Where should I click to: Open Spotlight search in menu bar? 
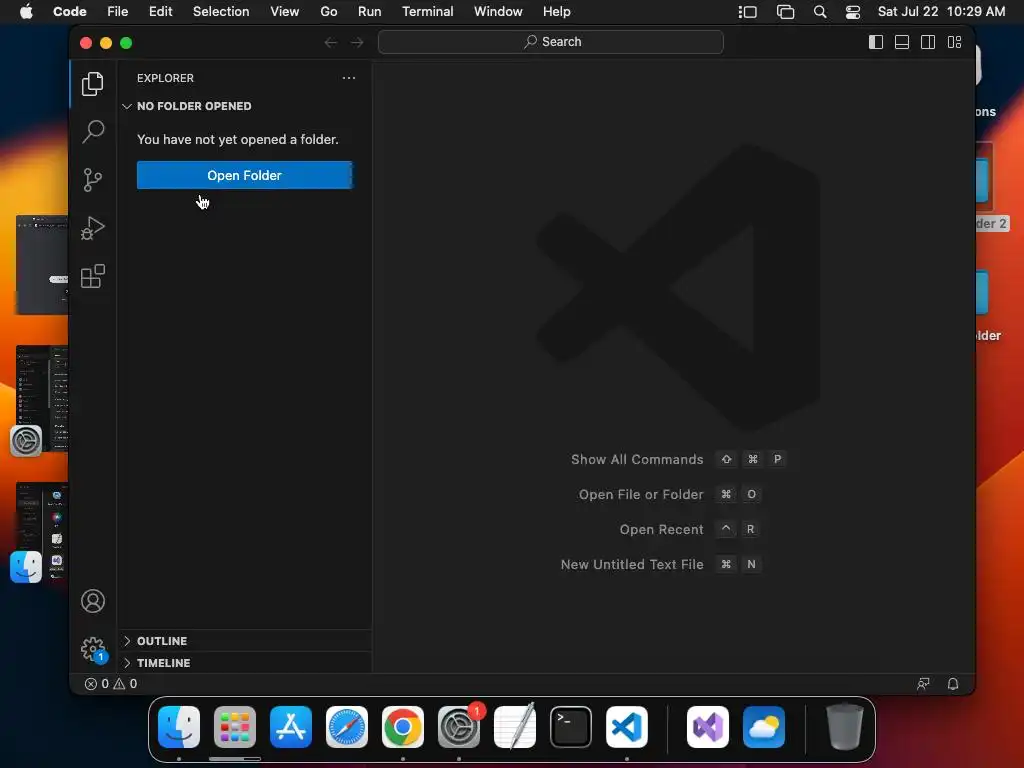click(820, 12)
